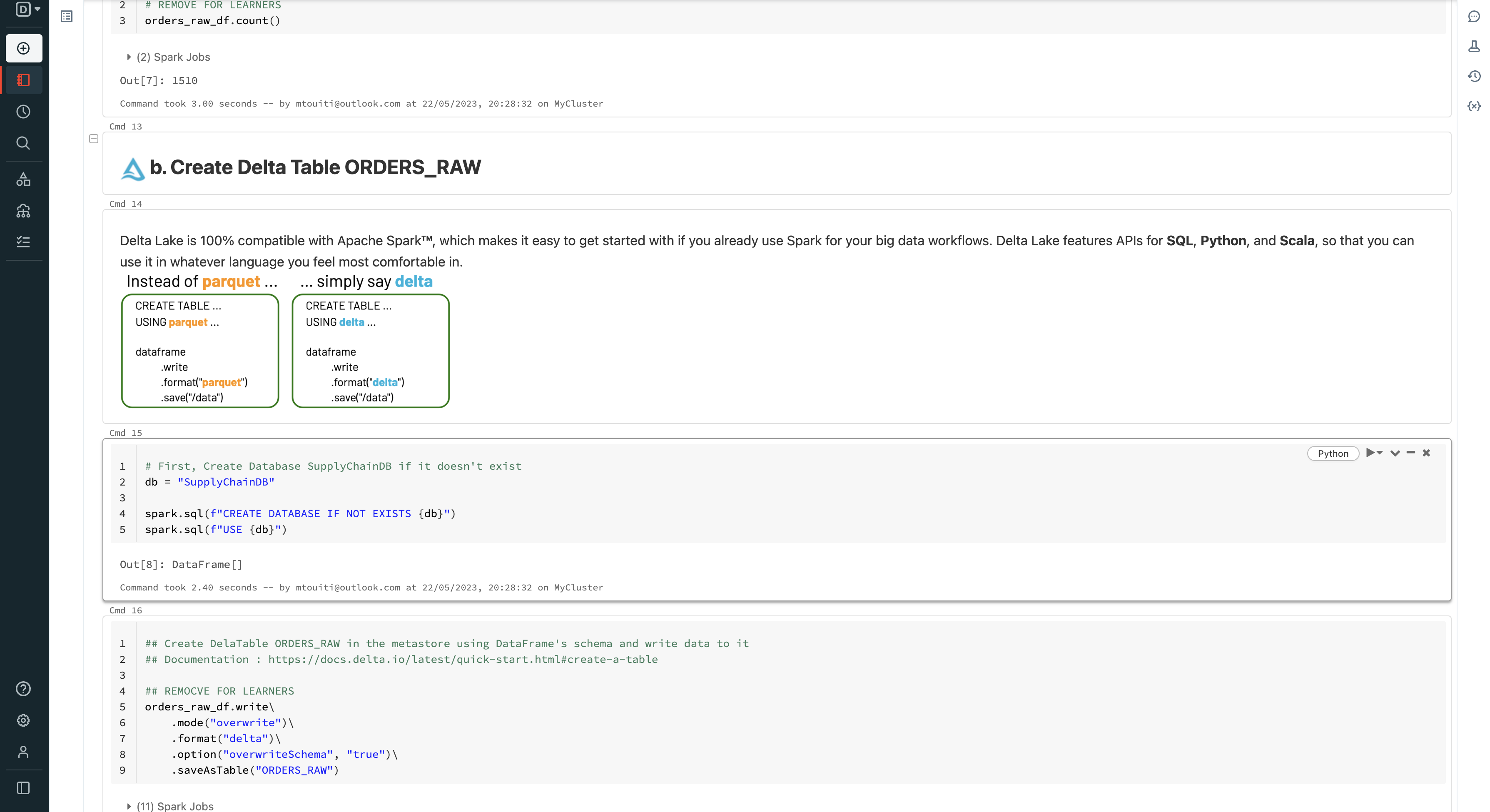Expand the (11) Spark Jobs list

point(129,806)
